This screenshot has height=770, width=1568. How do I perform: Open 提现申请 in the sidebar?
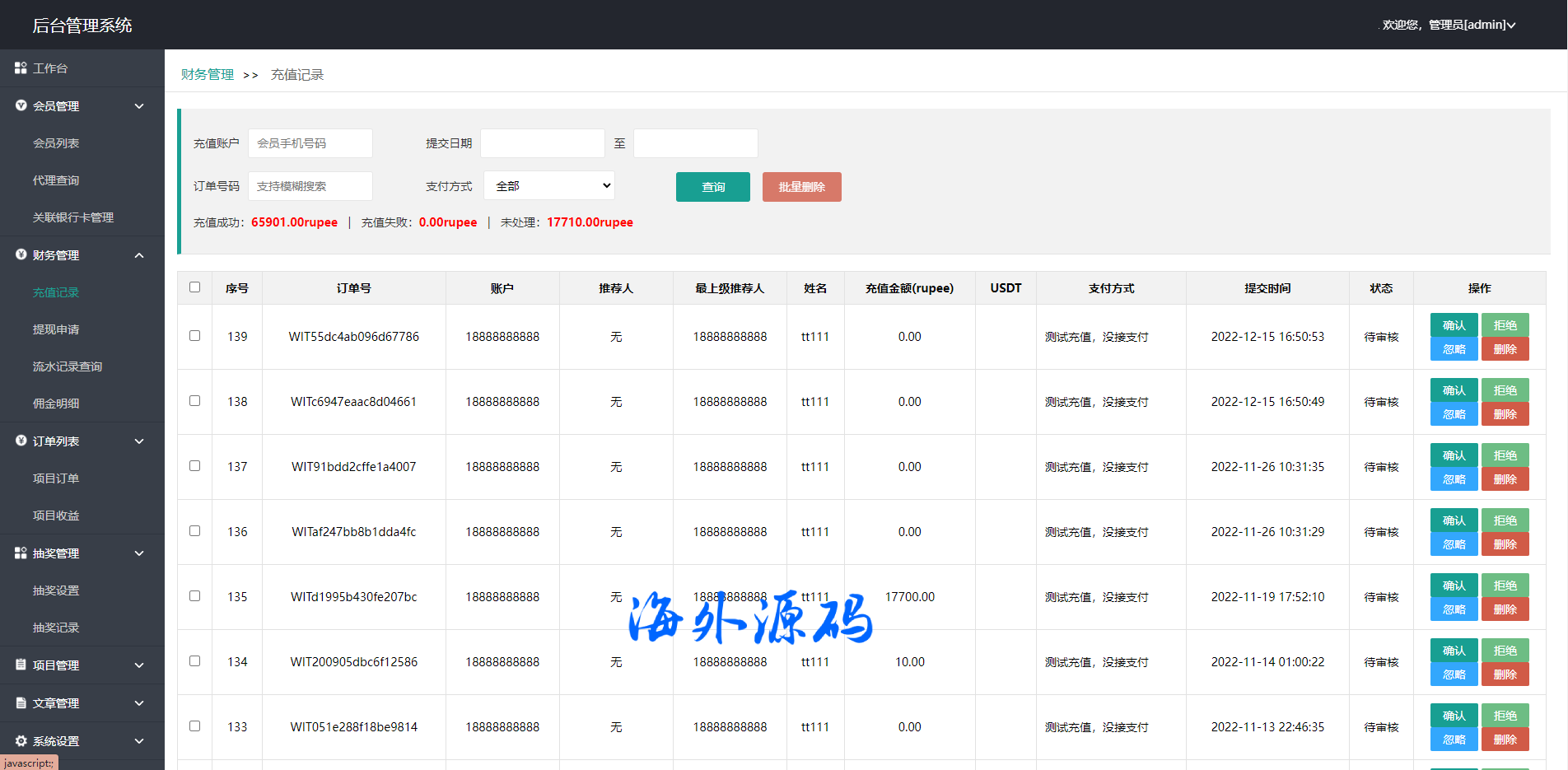point(56,329)
